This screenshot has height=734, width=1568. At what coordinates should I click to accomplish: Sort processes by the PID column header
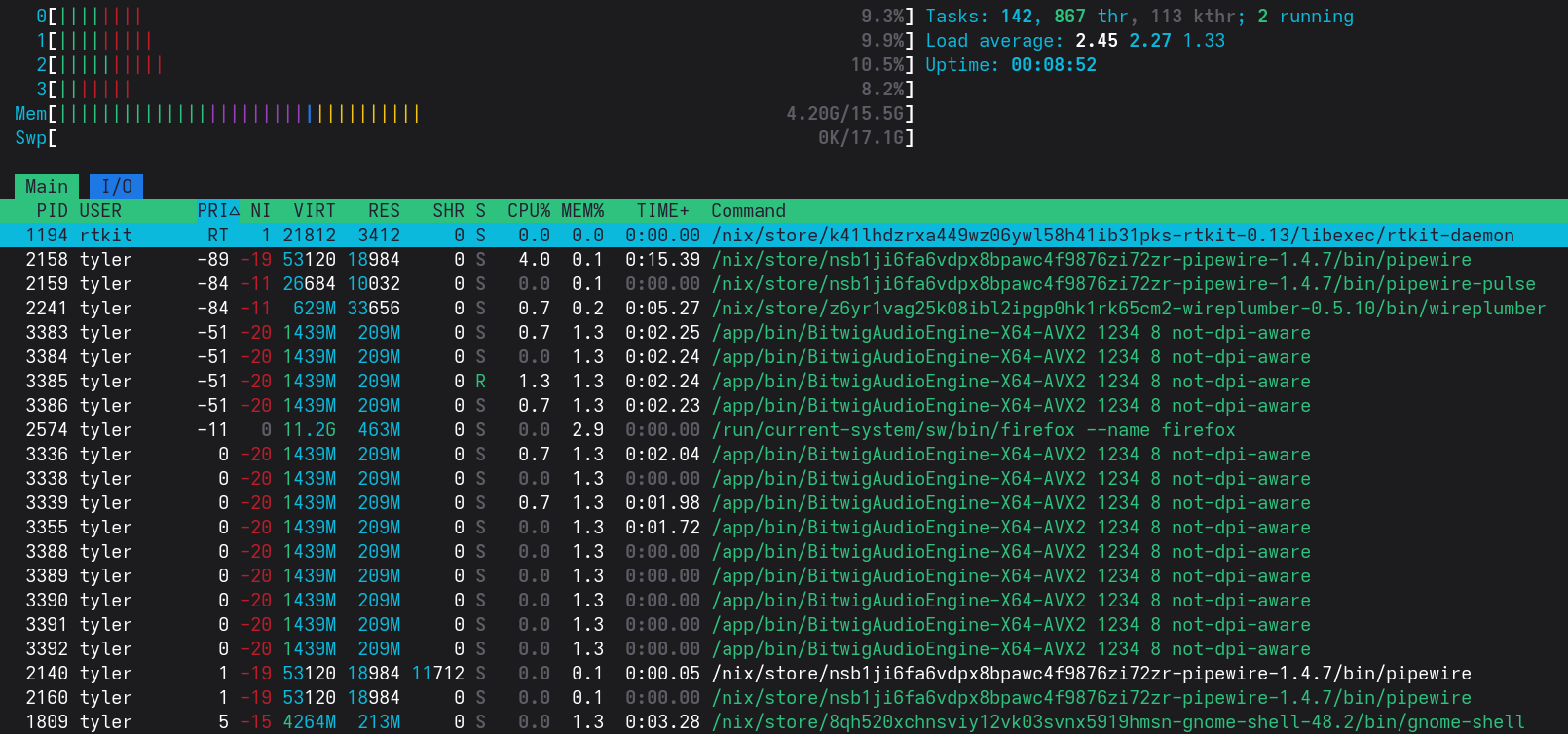[x=52, y=211]
